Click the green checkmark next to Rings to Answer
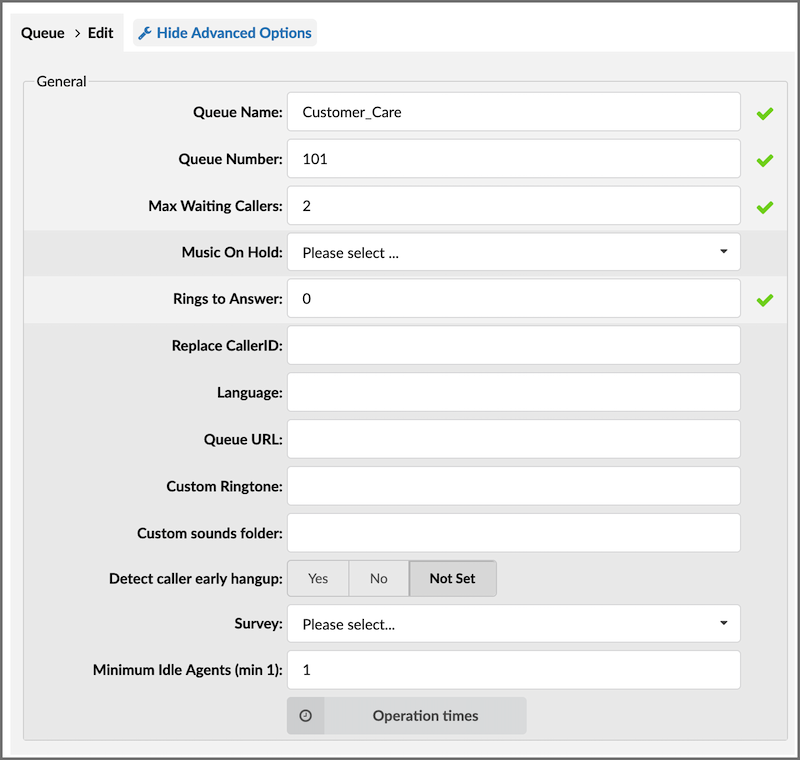The width and height of the screenshot is (800, 760). 765,300
